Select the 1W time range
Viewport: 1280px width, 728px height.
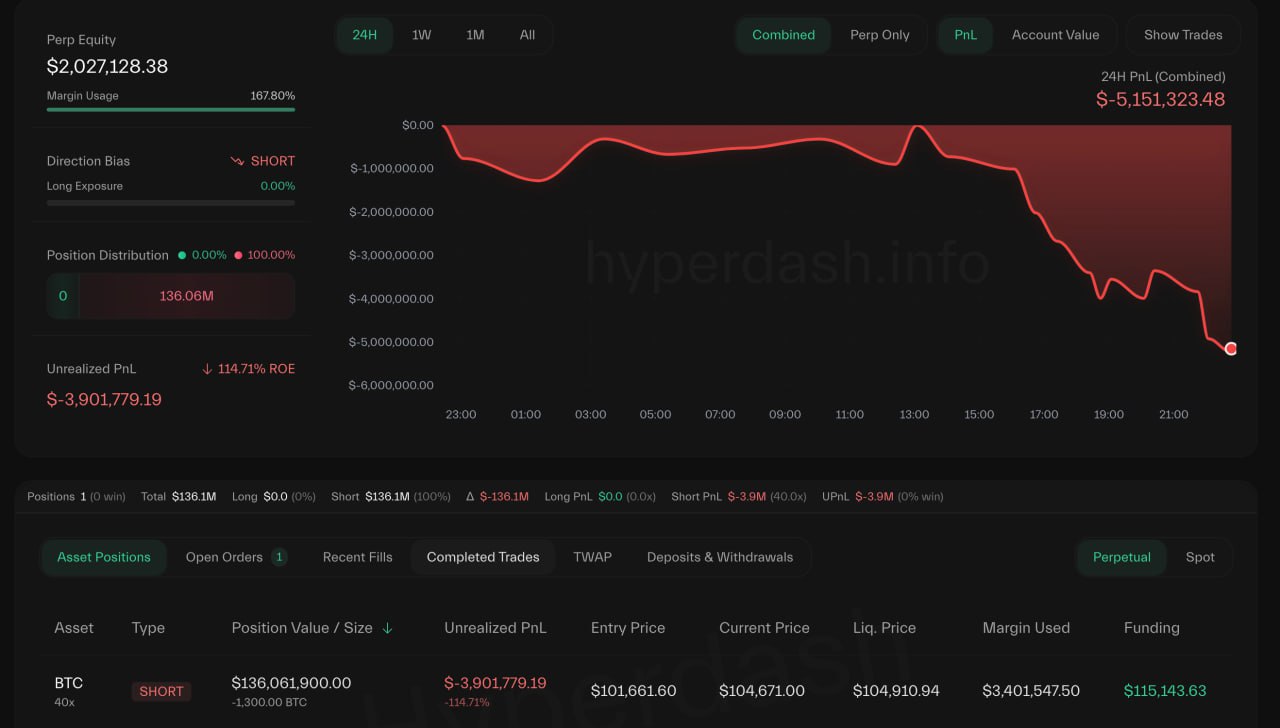421,35
